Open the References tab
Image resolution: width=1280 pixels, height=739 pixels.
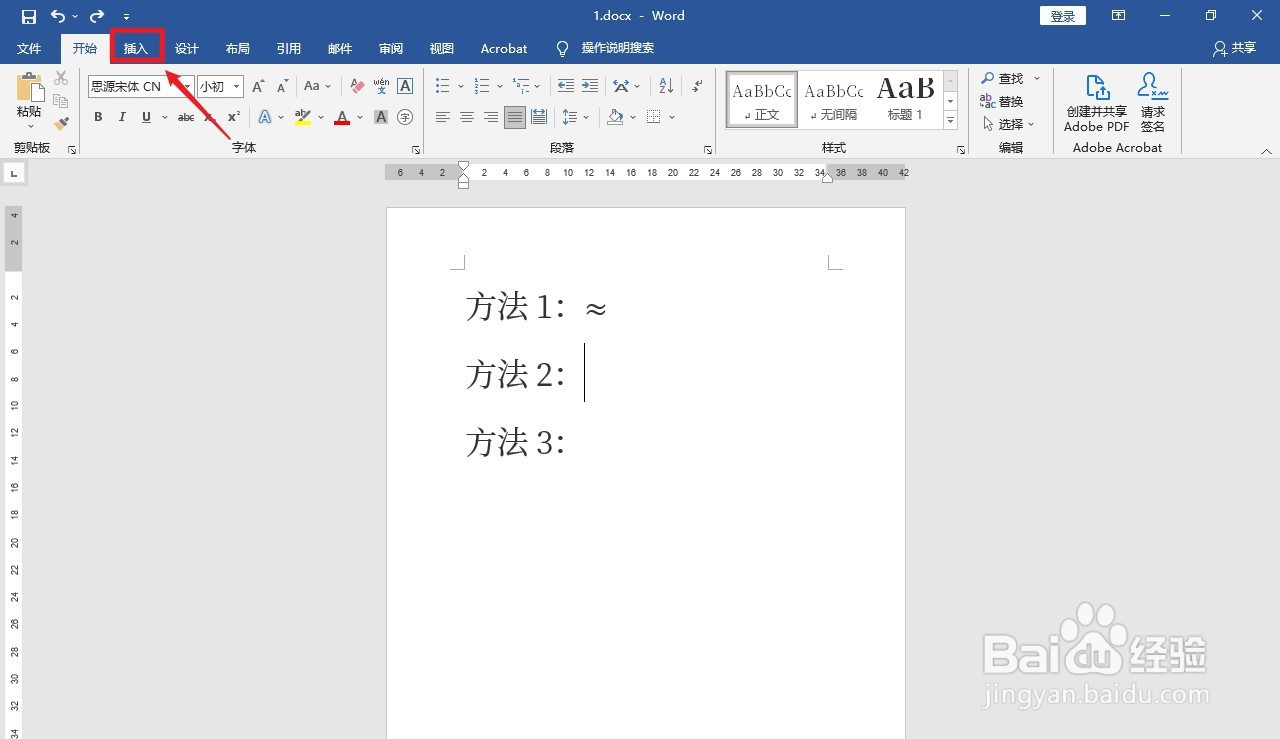(x=289, y=48)
